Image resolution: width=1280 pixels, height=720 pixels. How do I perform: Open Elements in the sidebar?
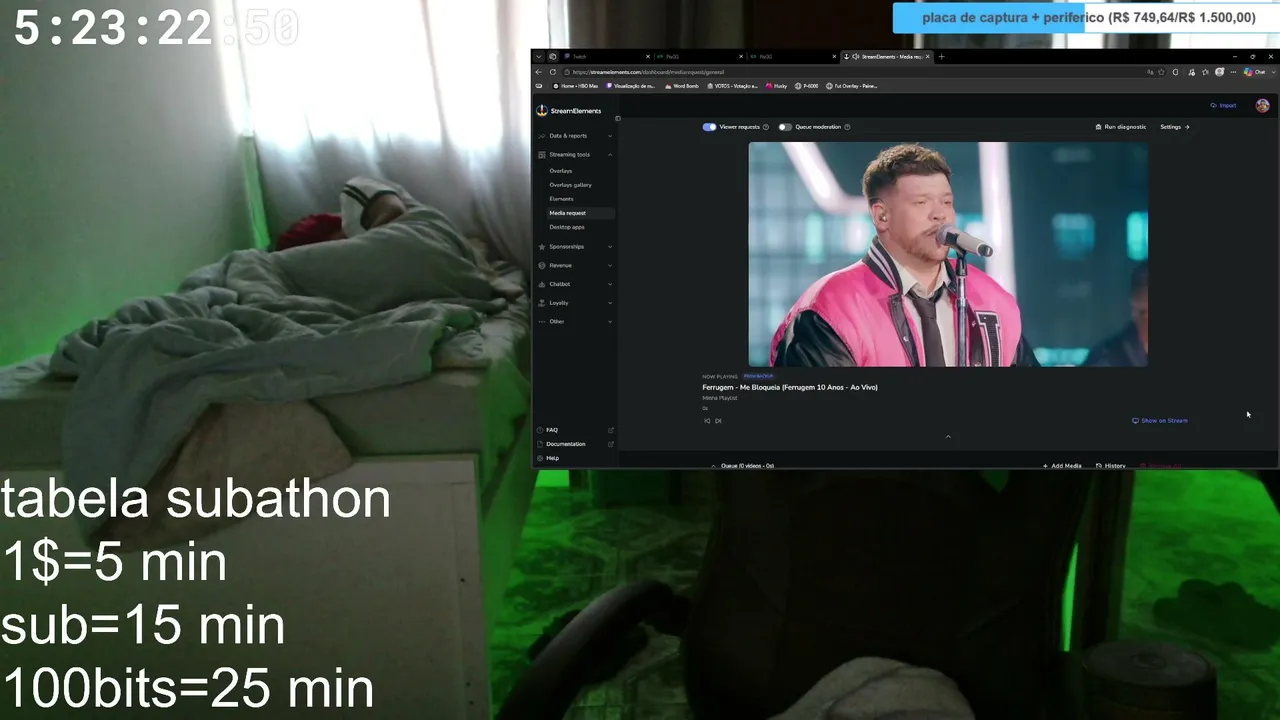[561, 199]
